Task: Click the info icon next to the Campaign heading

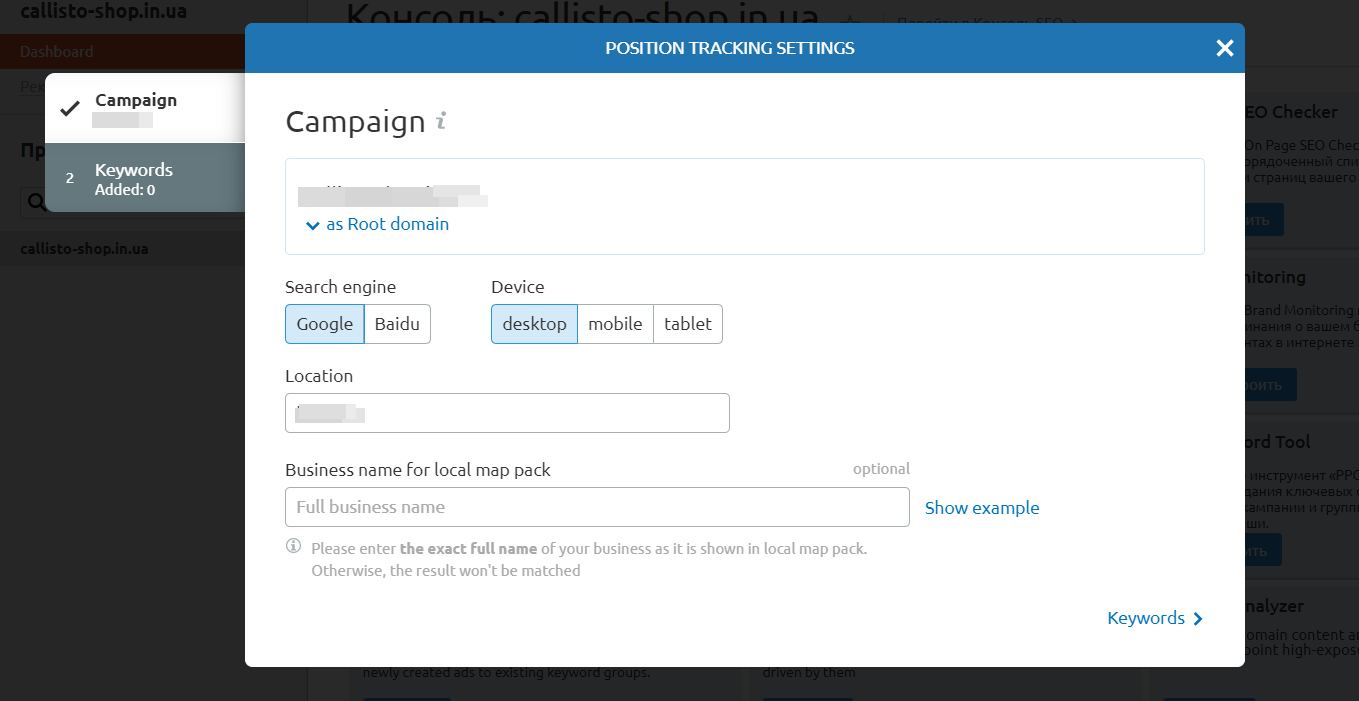Action: (441, 121)
